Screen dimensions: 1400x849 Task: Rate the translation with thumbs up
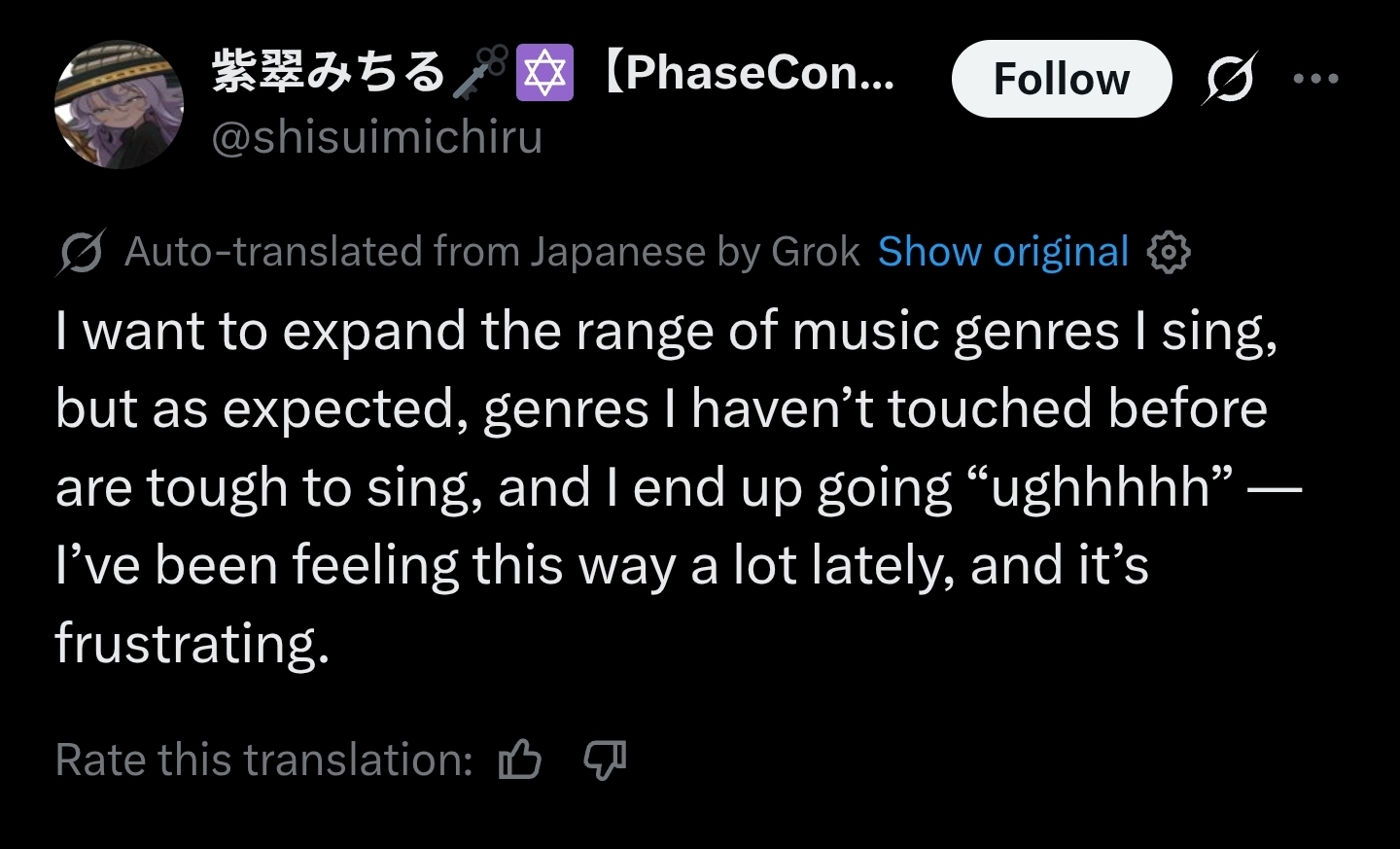click(x=520, y=760)
